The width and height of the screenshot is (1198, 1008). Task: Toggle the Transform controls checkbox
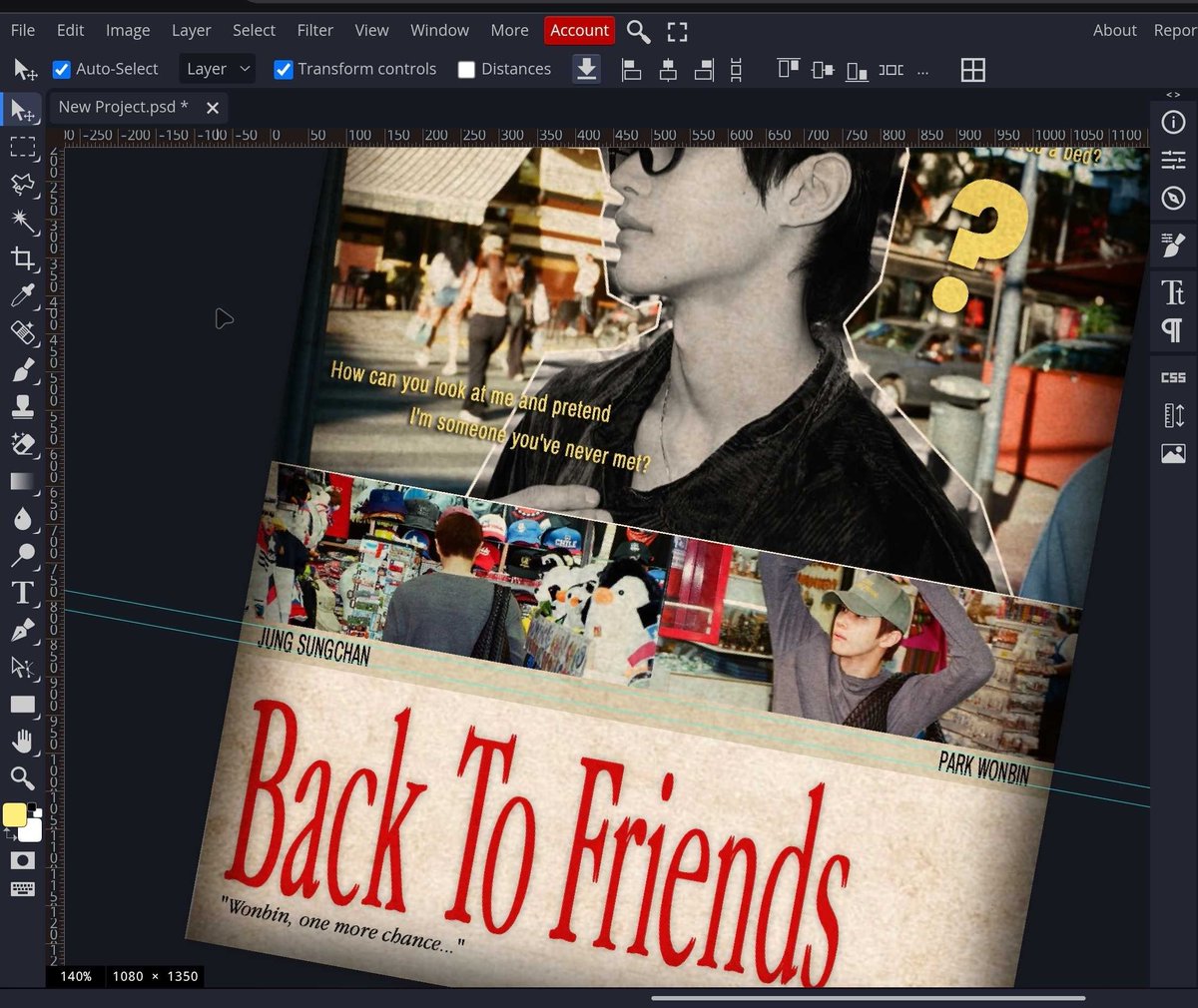pyautogui.click(x=283, y=69)
